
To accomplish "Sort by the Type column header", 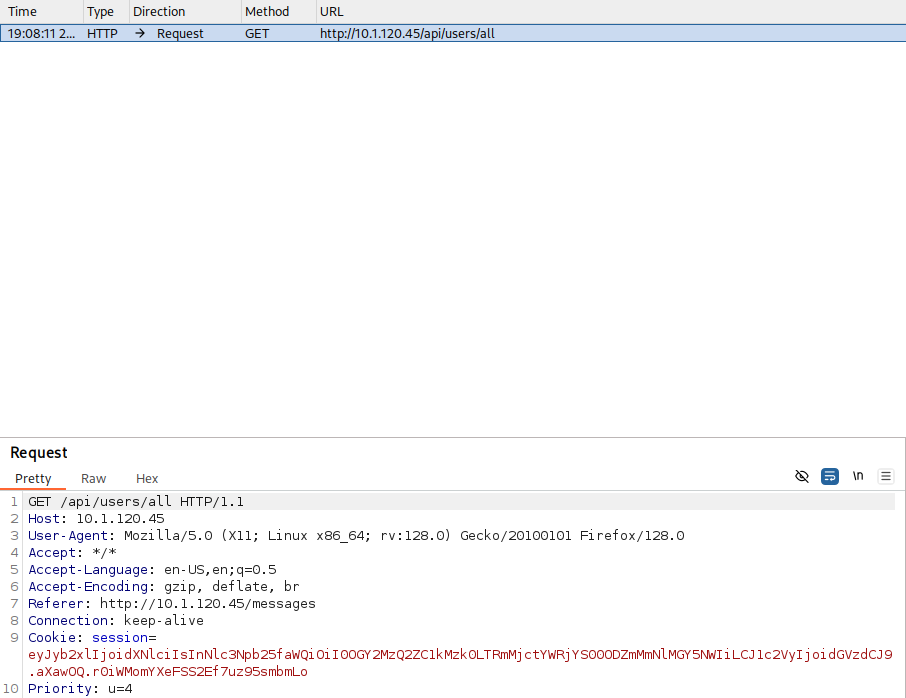I will [100, 12].
